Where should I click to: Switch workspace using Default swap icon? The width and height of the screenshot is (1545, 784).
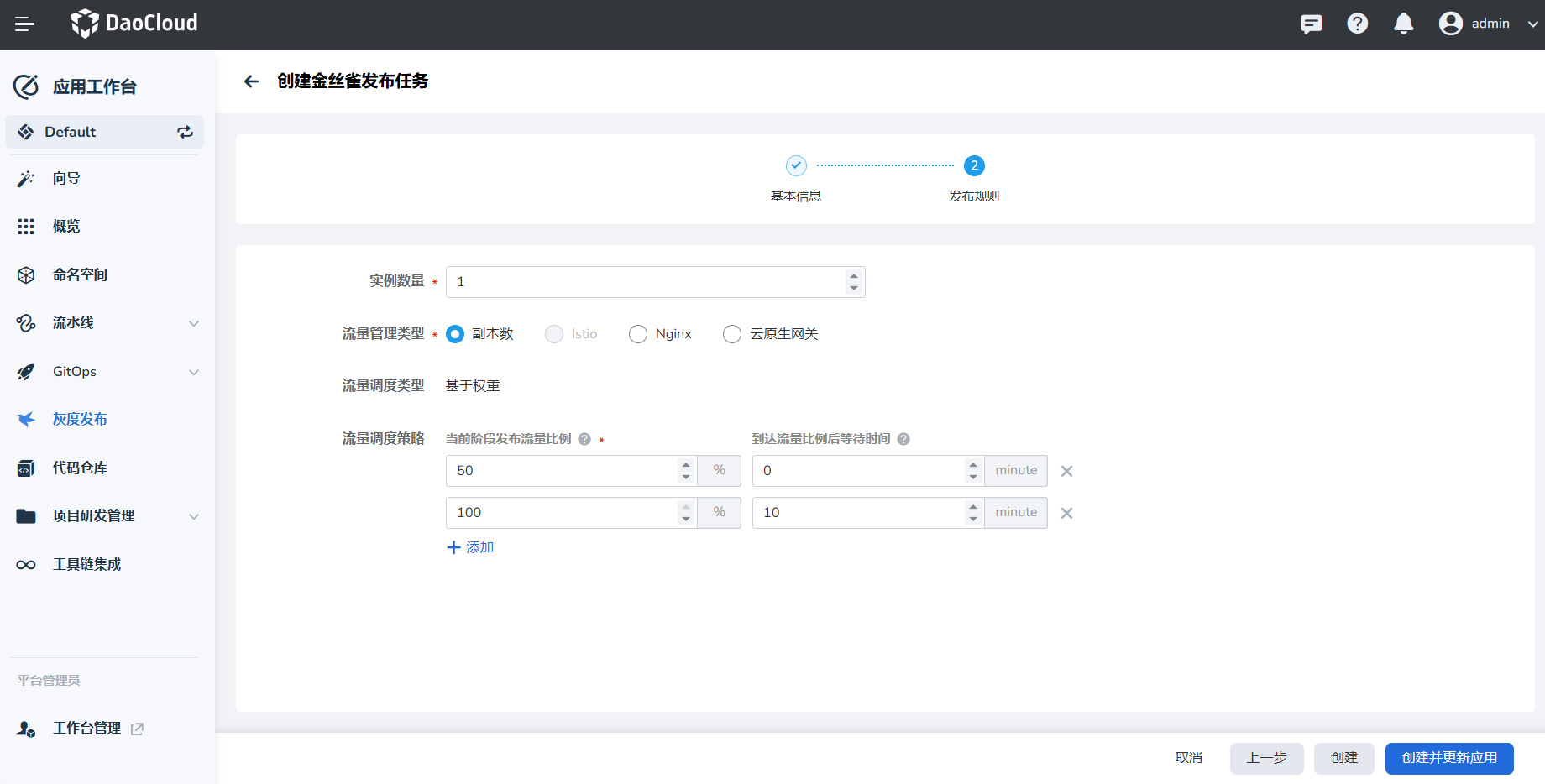point(185,132)
